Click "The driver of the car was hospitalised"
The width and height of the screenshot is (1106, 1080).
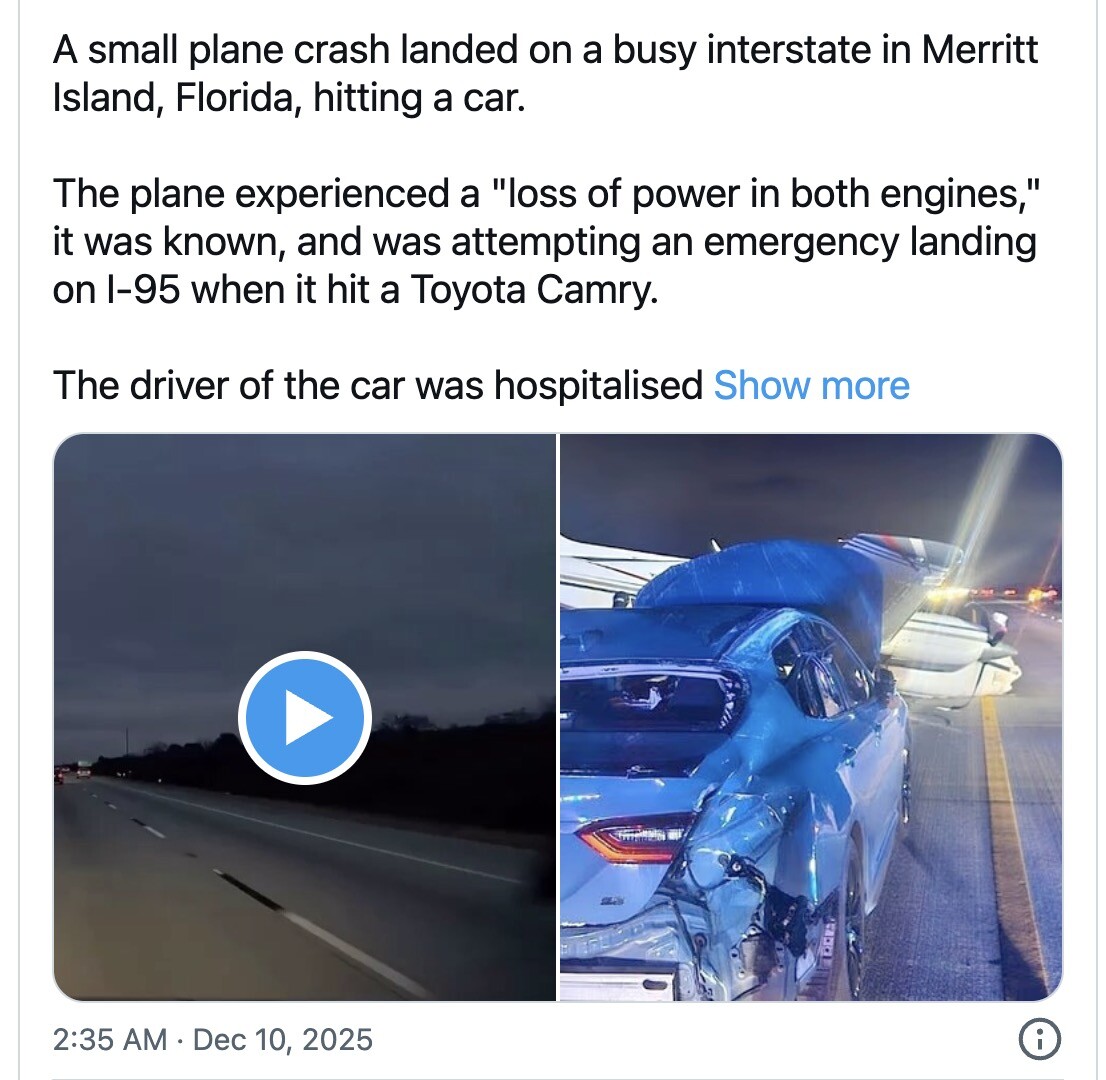coord(378,385)
